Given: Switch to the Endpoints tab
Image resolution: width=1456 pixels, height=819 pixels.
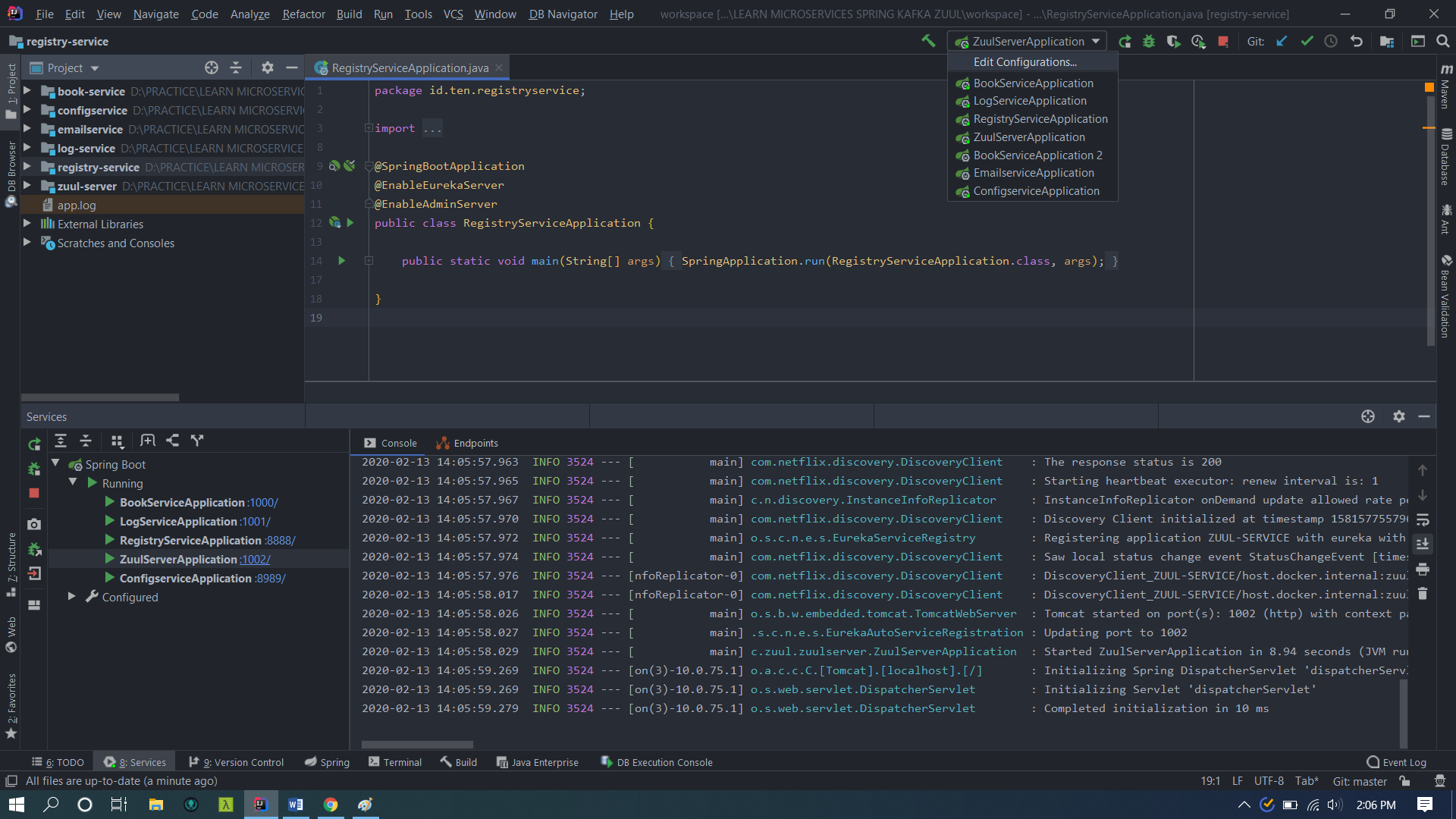Looking at the screenshot, I should 475,442.
